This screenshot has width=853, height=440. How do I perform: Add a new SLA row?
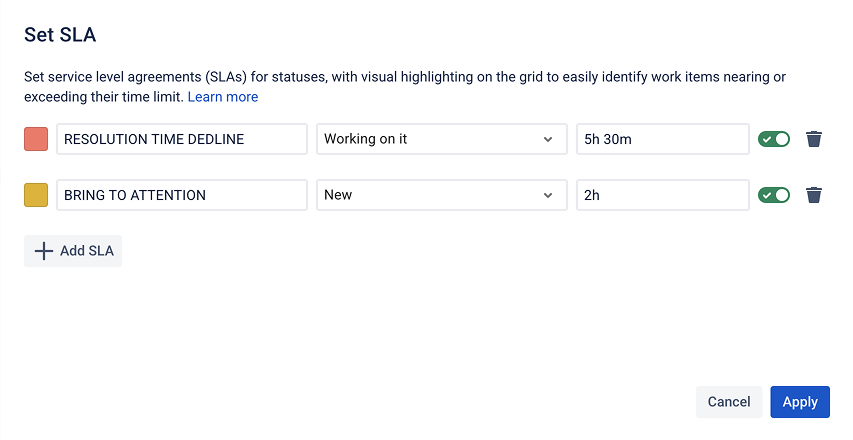73,251
